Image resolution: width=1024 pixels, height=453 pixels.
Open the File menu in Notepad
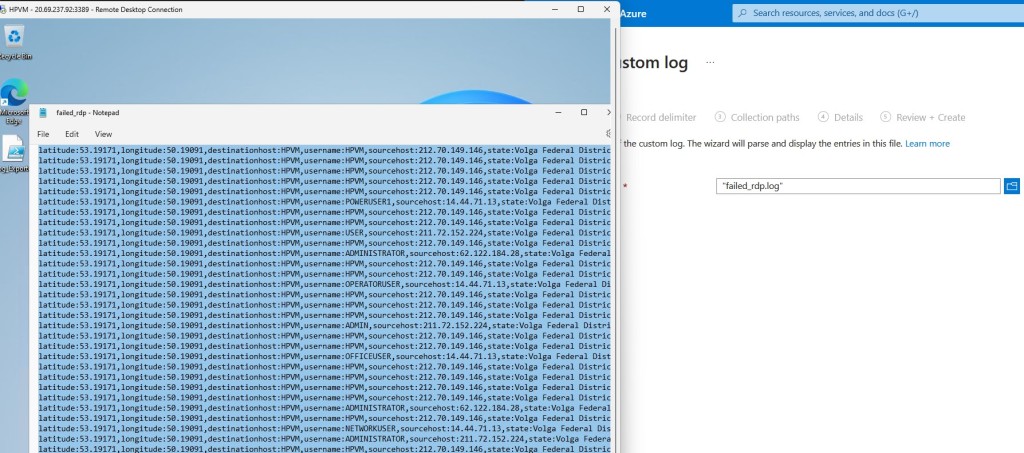[43, 134]
